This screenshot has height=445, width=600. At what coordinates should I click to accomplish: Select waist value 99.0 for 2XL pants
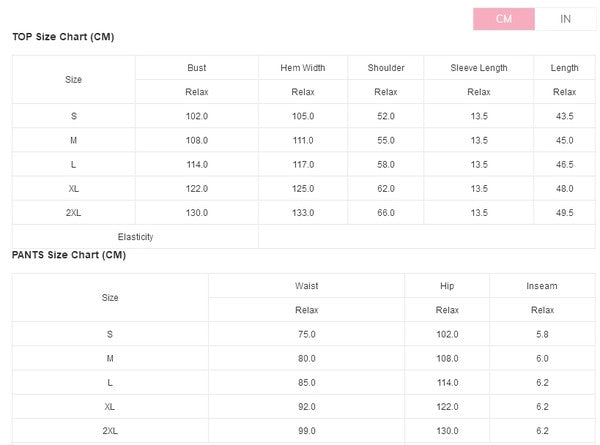[307, 431]
